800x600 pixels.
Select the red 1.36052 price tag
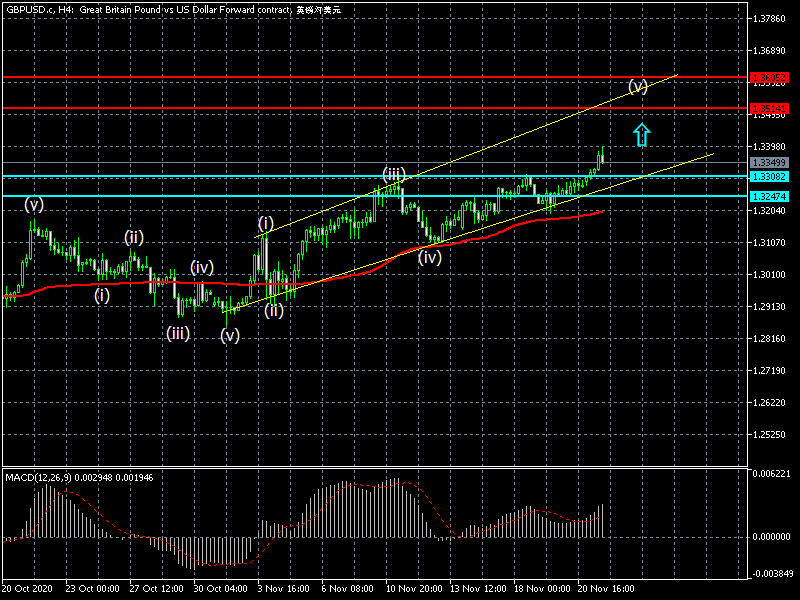(x=769, y=78)
